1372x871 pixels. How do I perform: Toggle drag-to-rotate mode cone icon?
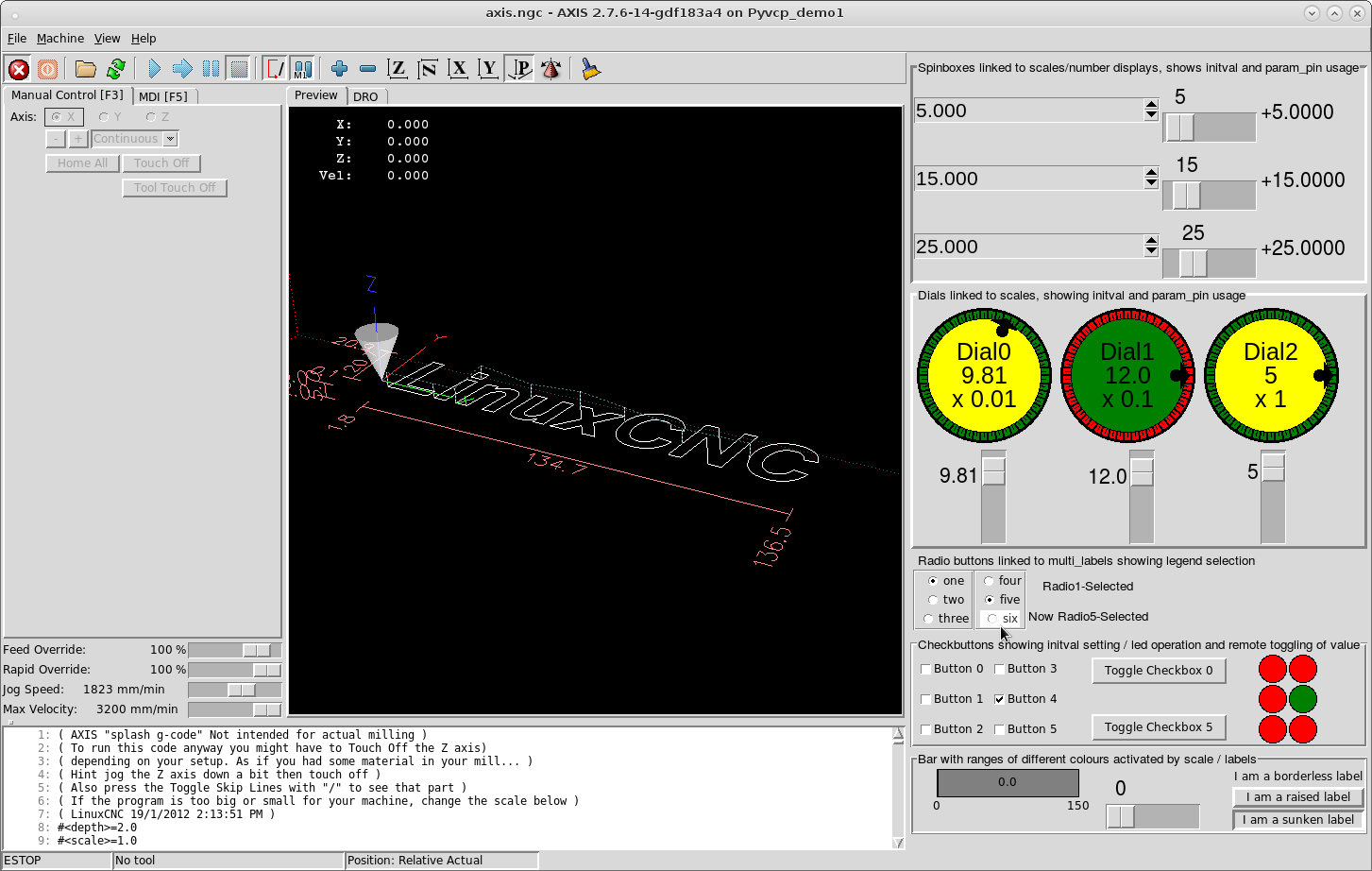550,69
